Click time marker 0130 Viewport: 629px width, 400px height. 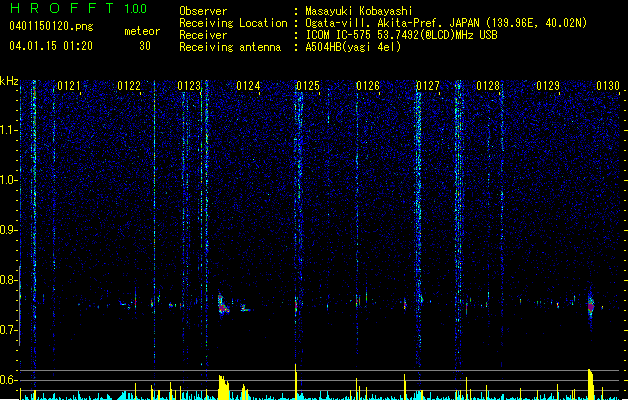click(x=608, y=86)
